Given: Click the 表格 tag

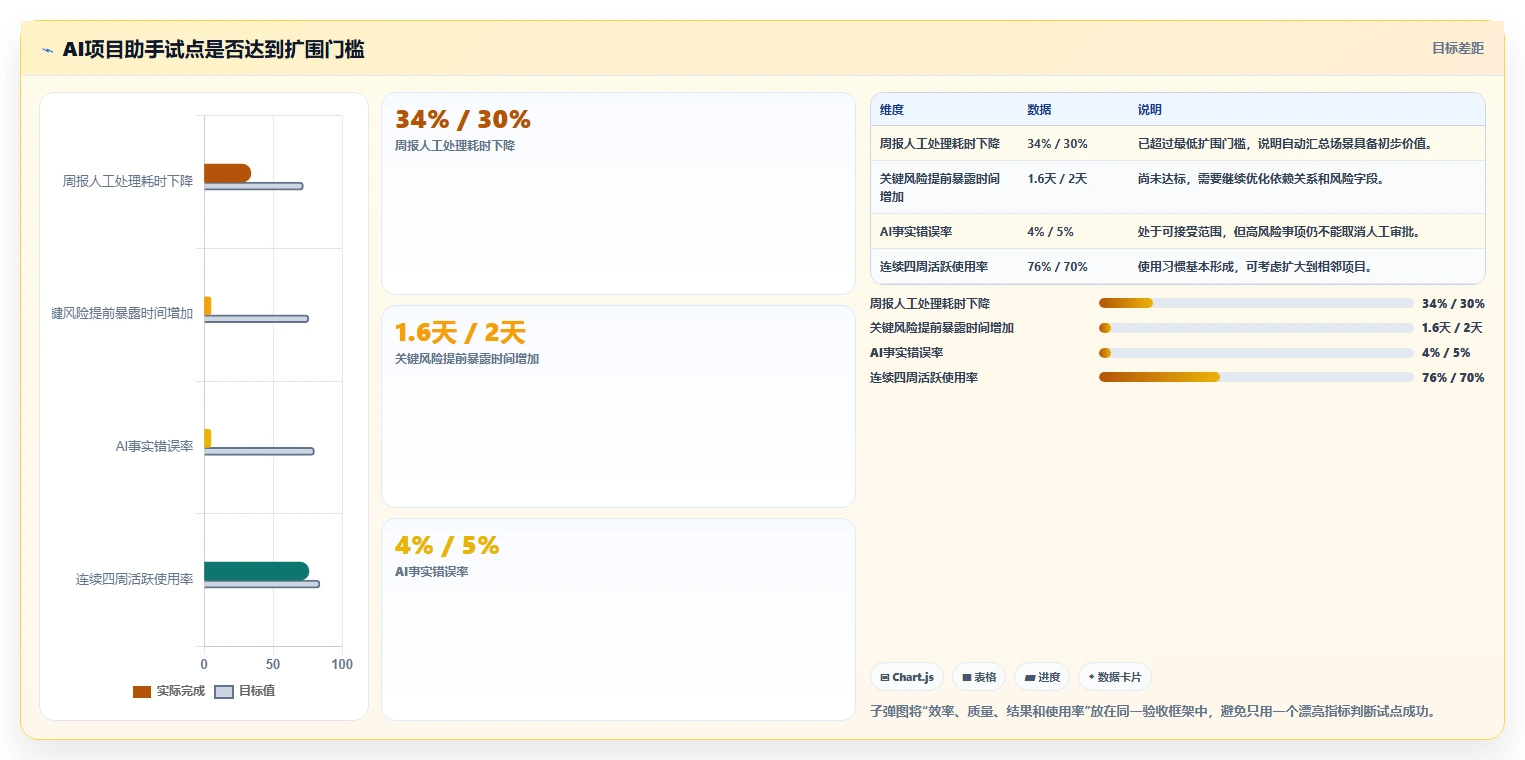Looking at the screenshot, I should click(979, 677).
